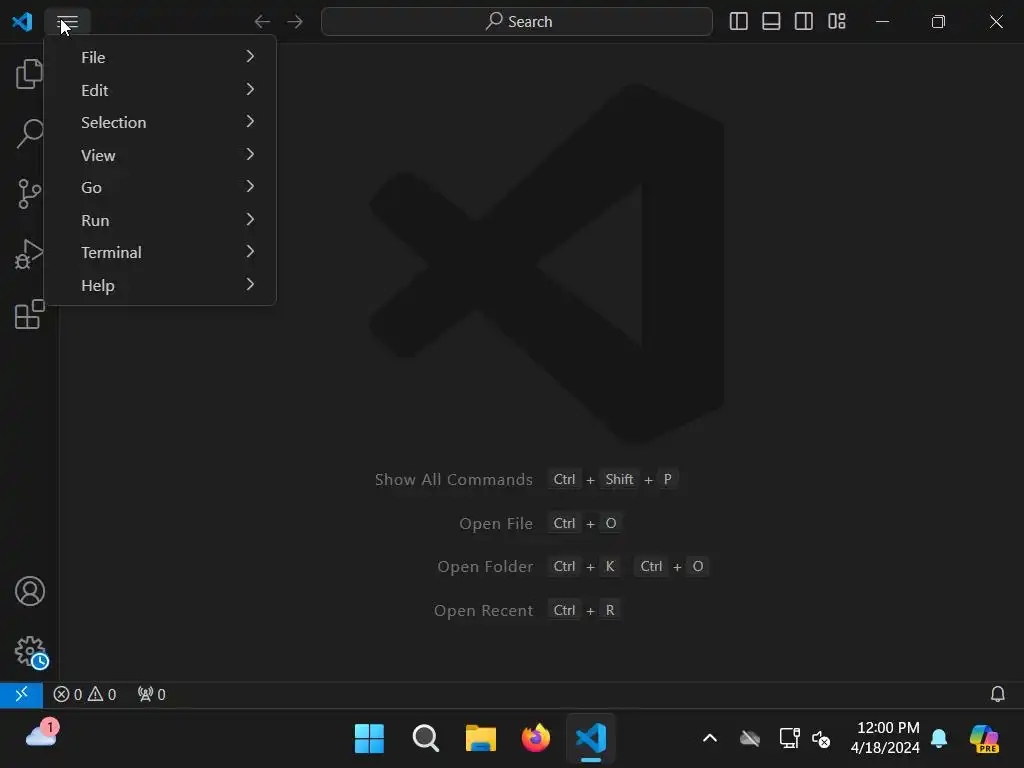Open the Windows notification bell

(939, 739)
